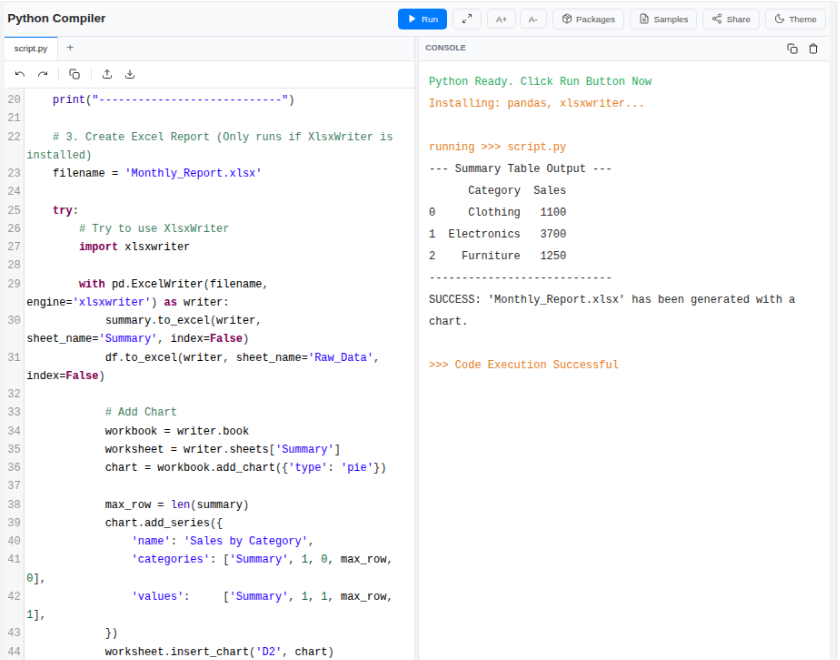
Task: Copy all code using the copy icon
Action: 74,74
